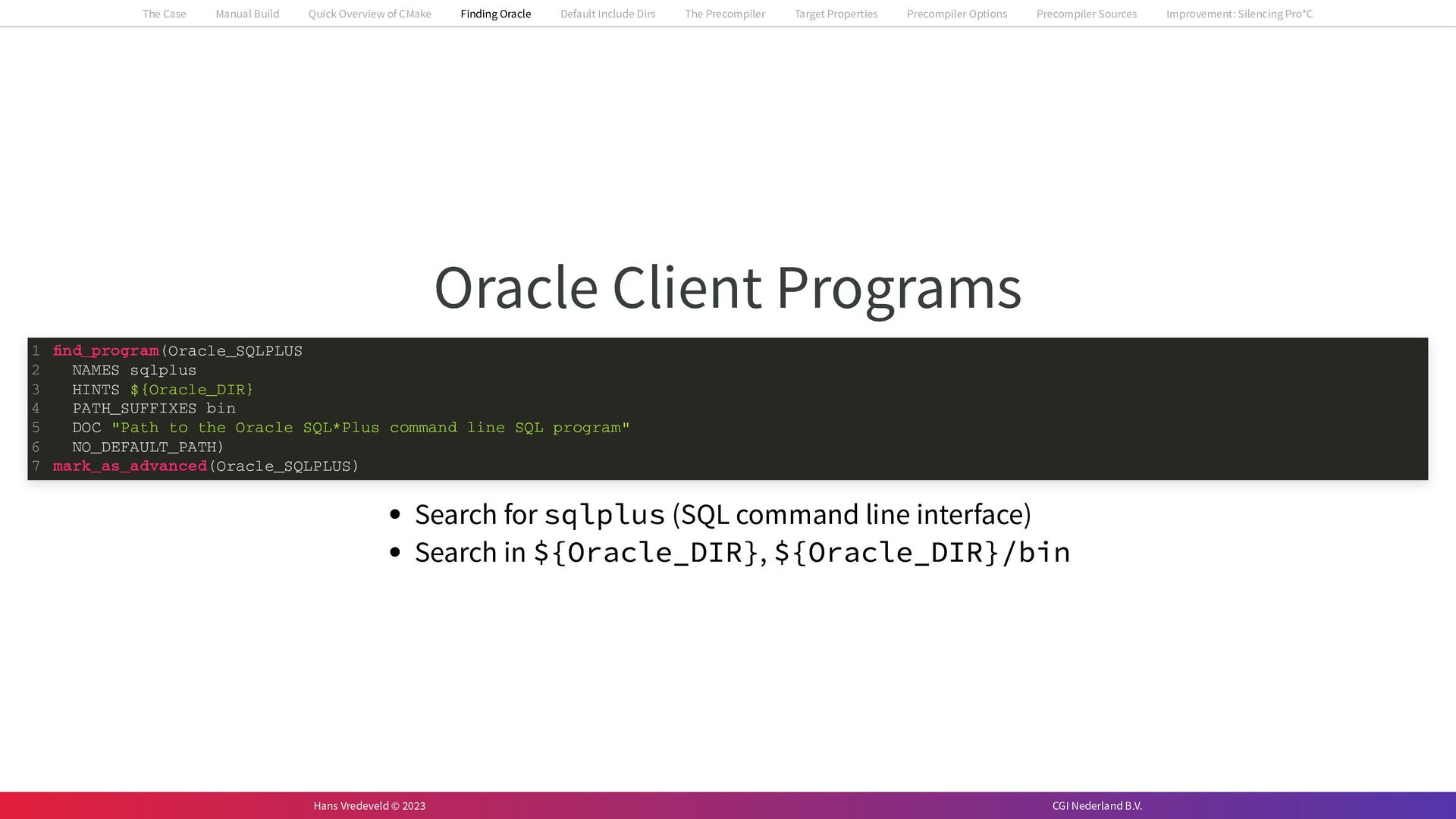Click the Oracle Client Programs heading

coord(727,287)
